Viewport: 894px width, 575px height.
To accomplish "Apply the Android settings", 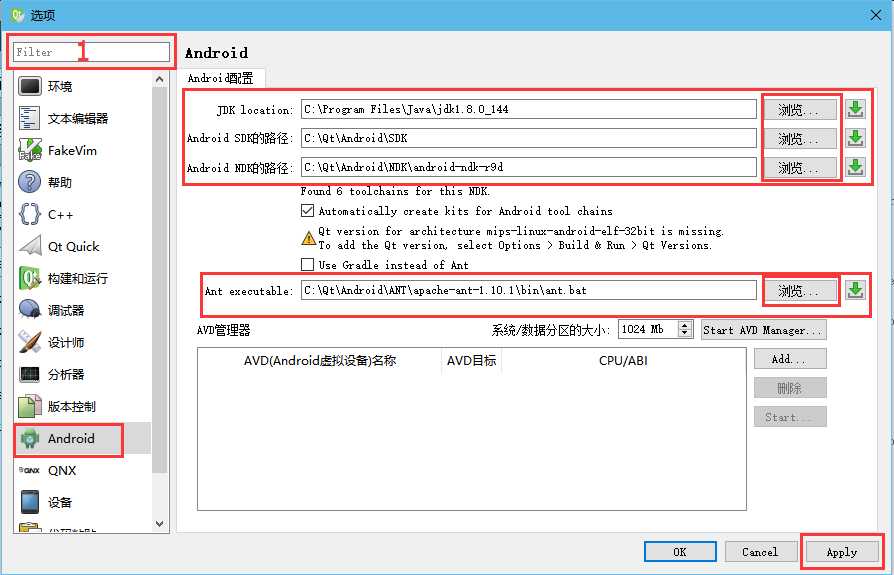I will [842, 552].
